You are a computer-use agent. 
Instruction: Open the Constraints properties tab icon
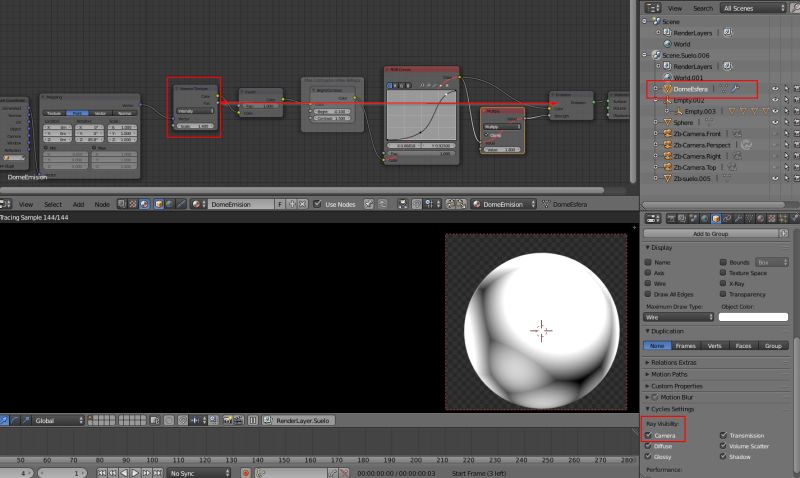[727, 219]
